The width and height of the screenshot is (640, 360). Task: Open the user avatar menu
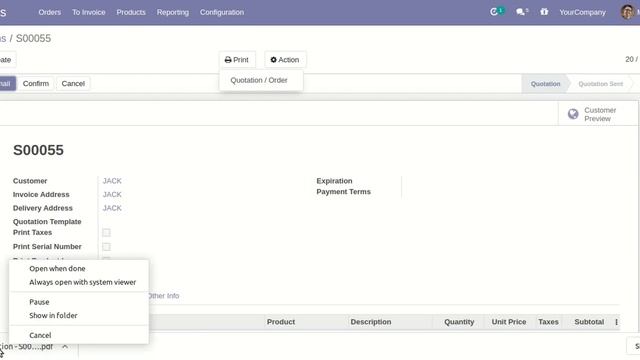pos(627,12)
